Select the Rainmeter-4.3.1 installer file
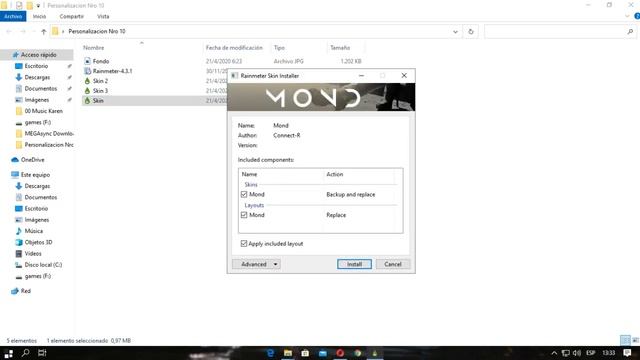This screenshot has height=360, width=640. coord(112,71)
